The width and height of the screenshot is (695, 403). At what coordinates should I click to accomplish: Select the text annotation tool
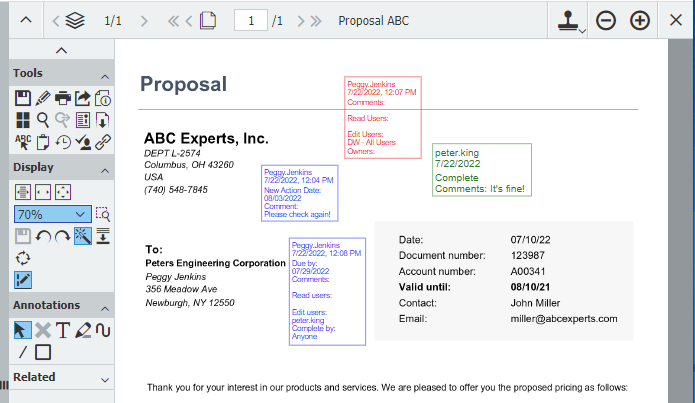[x=62, y=329]
